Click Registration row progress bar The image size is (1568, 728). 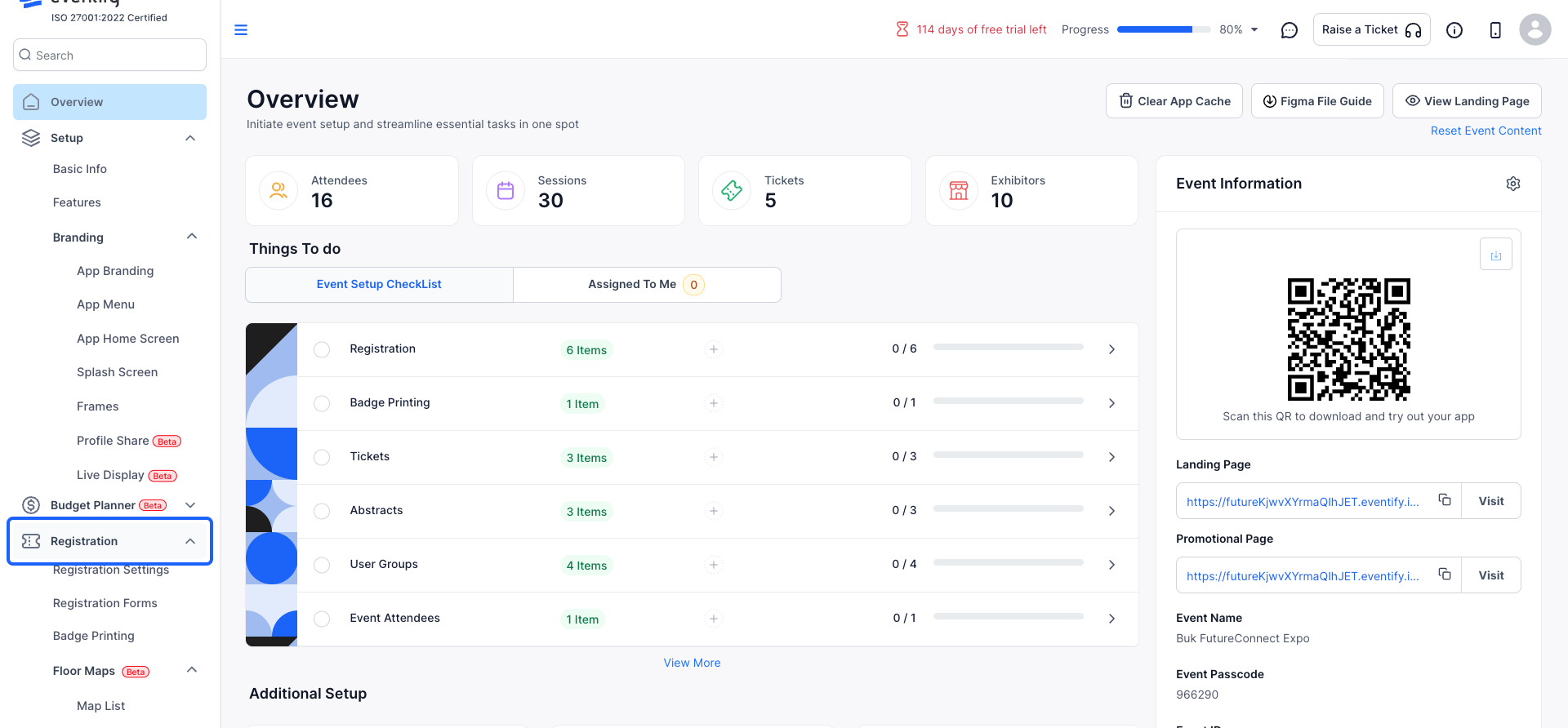tap(1009, 347)
